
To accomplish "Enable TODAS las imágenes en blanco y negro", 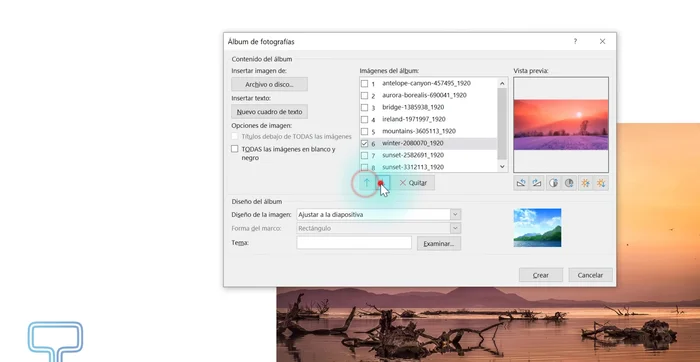I will click(234, 149).
